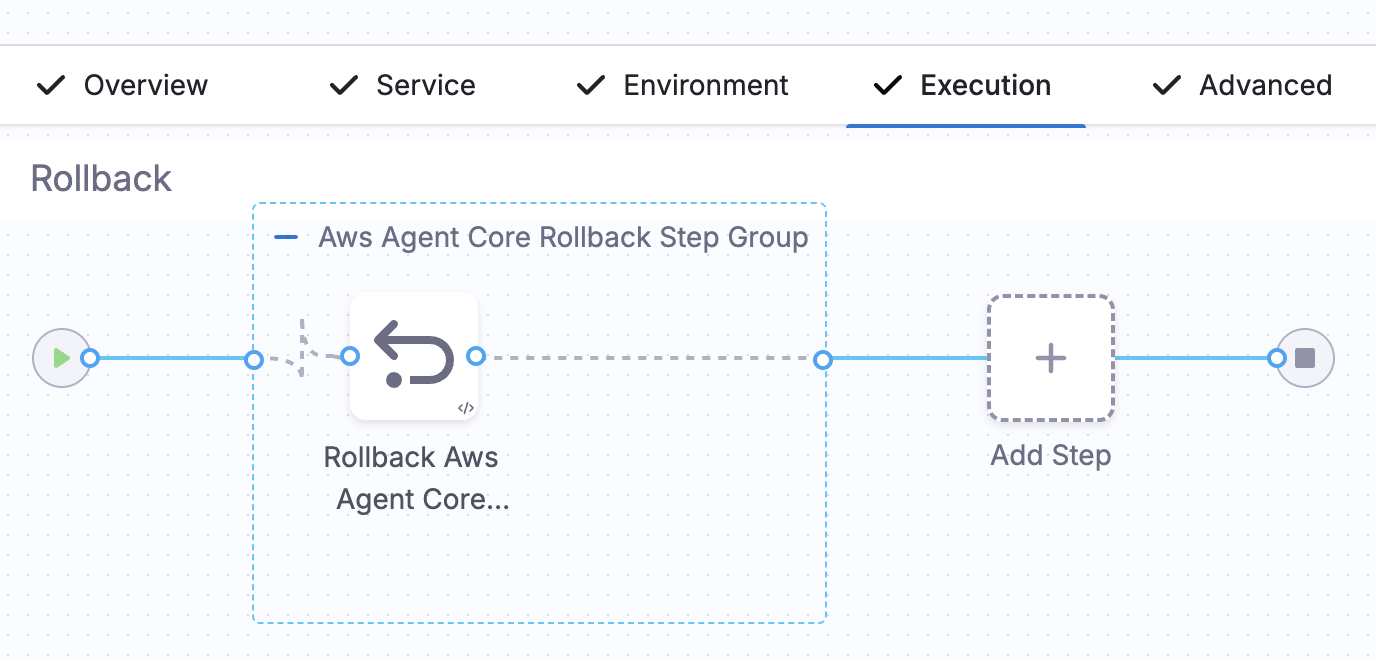Click the code symbol on rollback step
Viewport: 1376px width, 660px height.
pyautogui.click(x=465, y=408)
